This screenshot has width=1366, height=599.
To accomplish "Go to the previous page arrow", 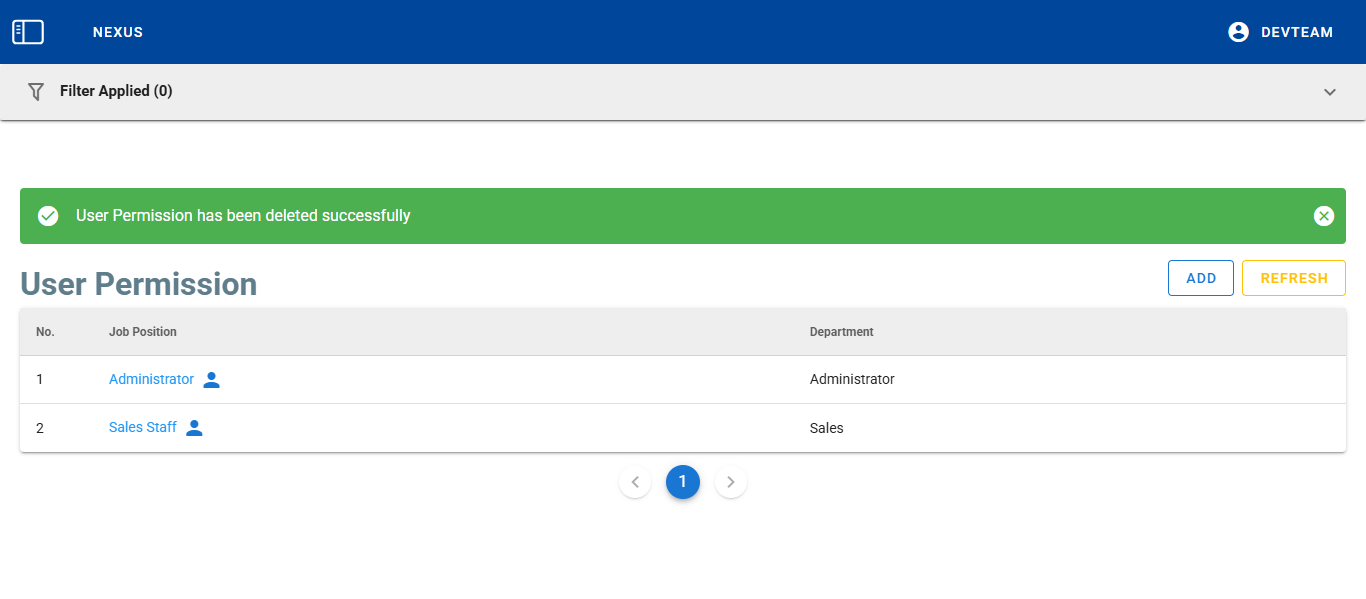I will 635,482.
